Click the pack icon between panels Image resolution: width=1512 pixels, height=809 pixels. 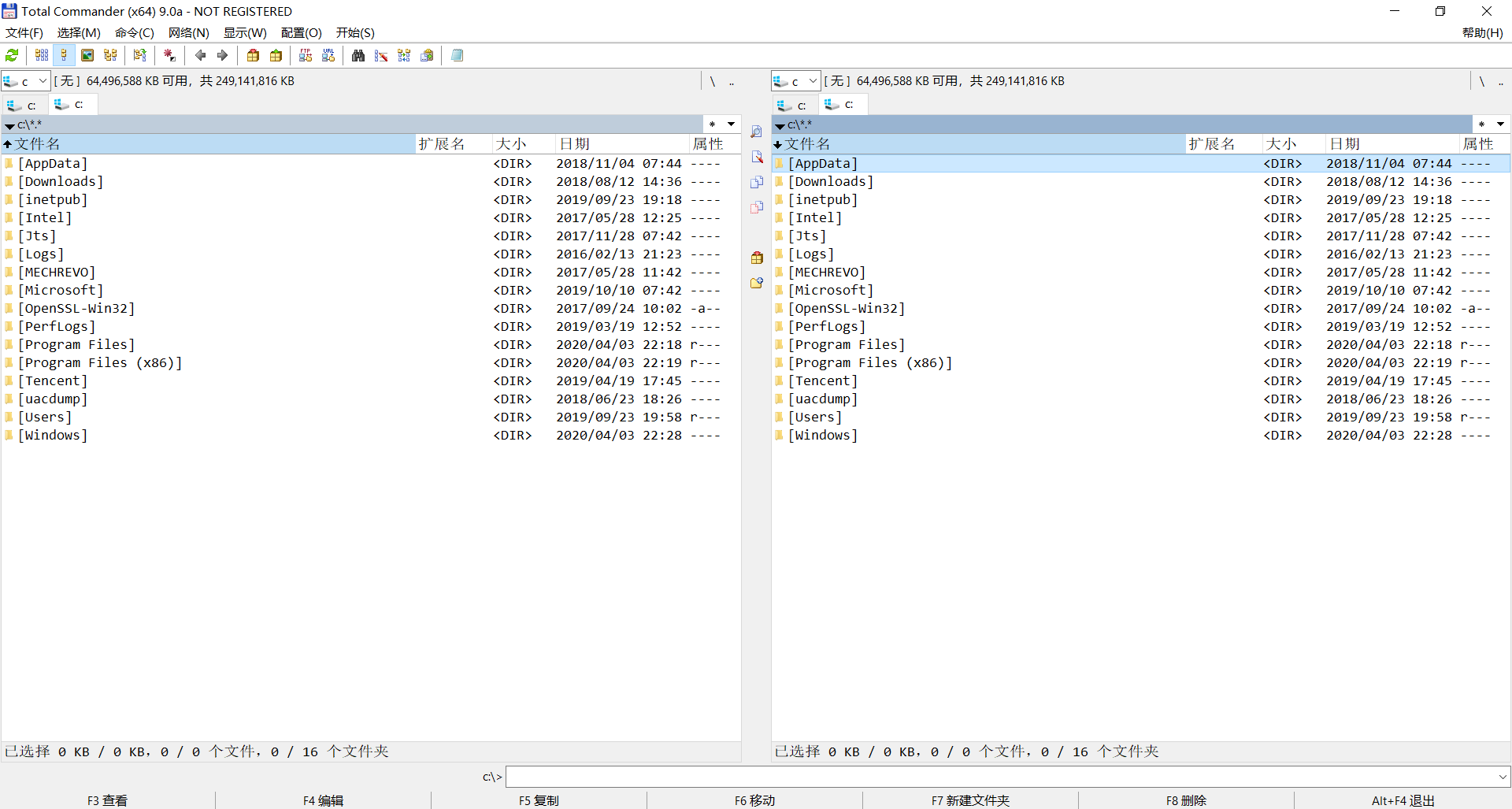pos(757,258)
